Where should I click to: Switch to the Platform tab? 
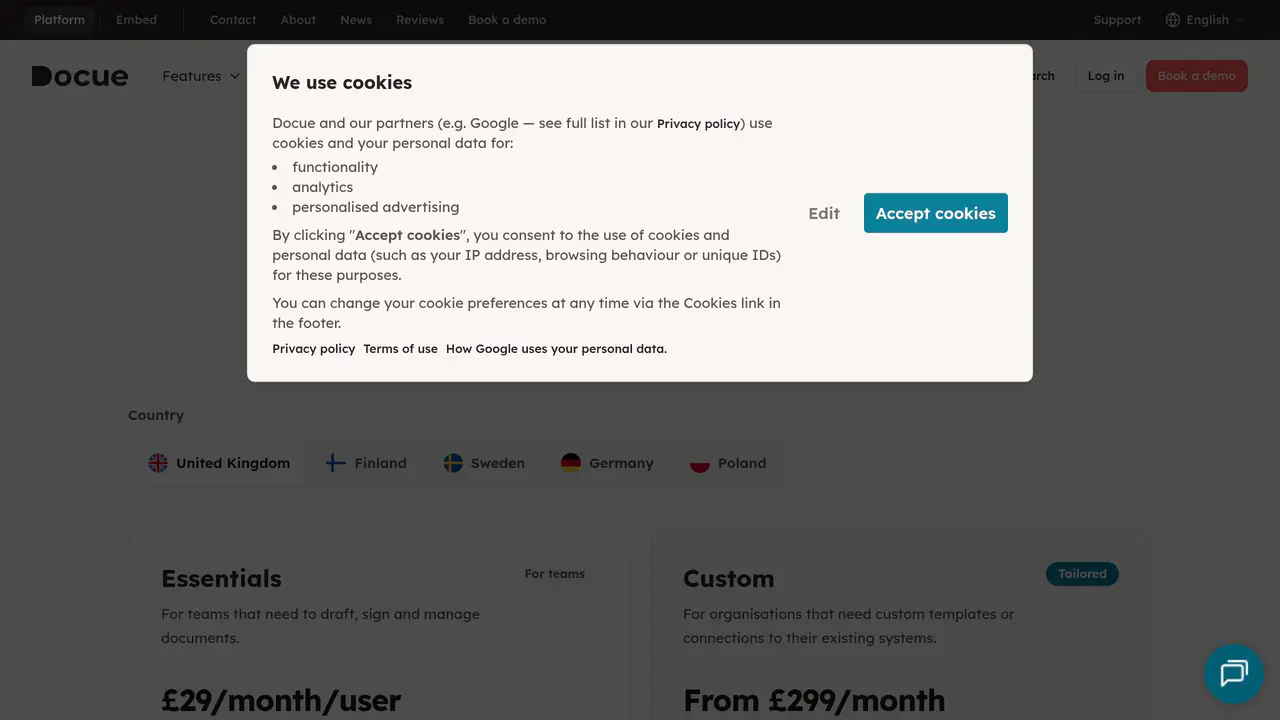pos(59,20)
